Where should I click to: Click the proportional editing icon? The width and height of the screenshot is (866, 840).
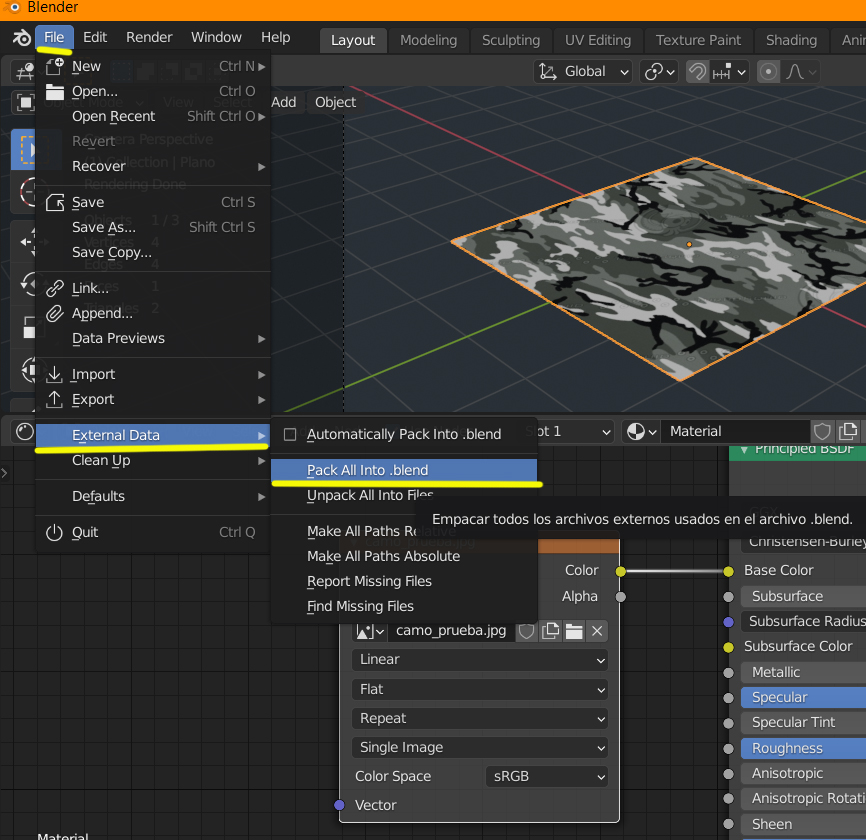click(769, 72)
